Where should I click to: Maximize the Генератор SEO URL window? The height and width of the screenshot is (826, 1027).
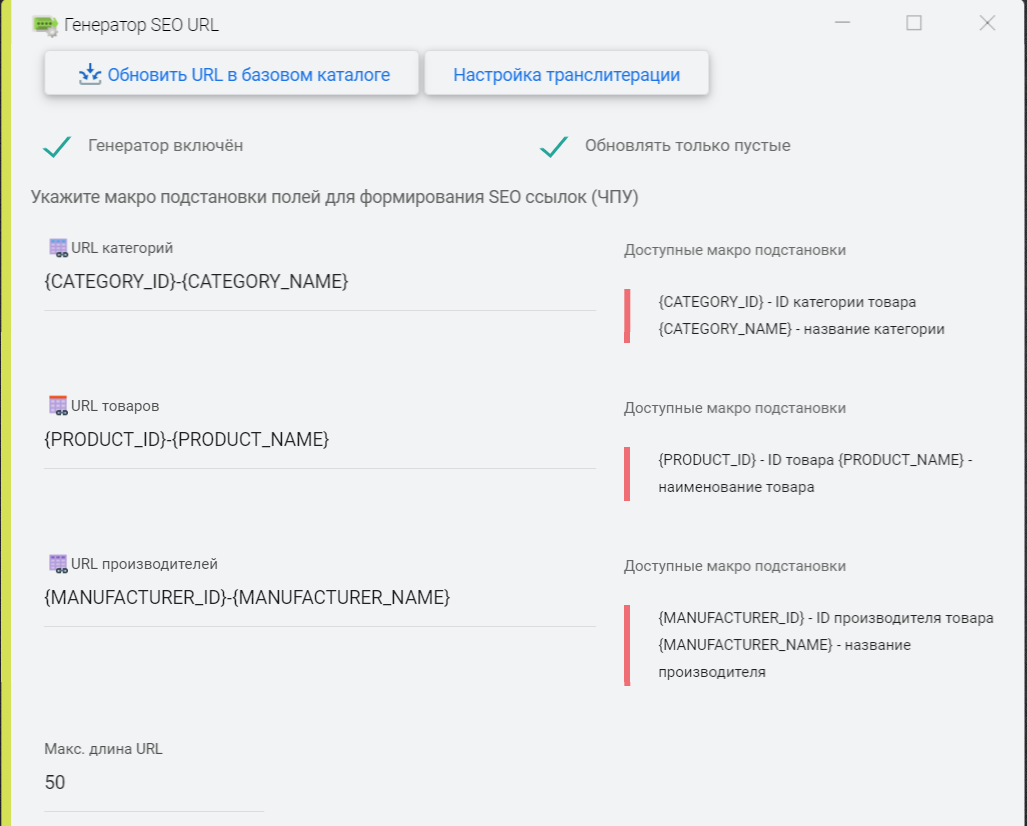(x=914, y=23)
